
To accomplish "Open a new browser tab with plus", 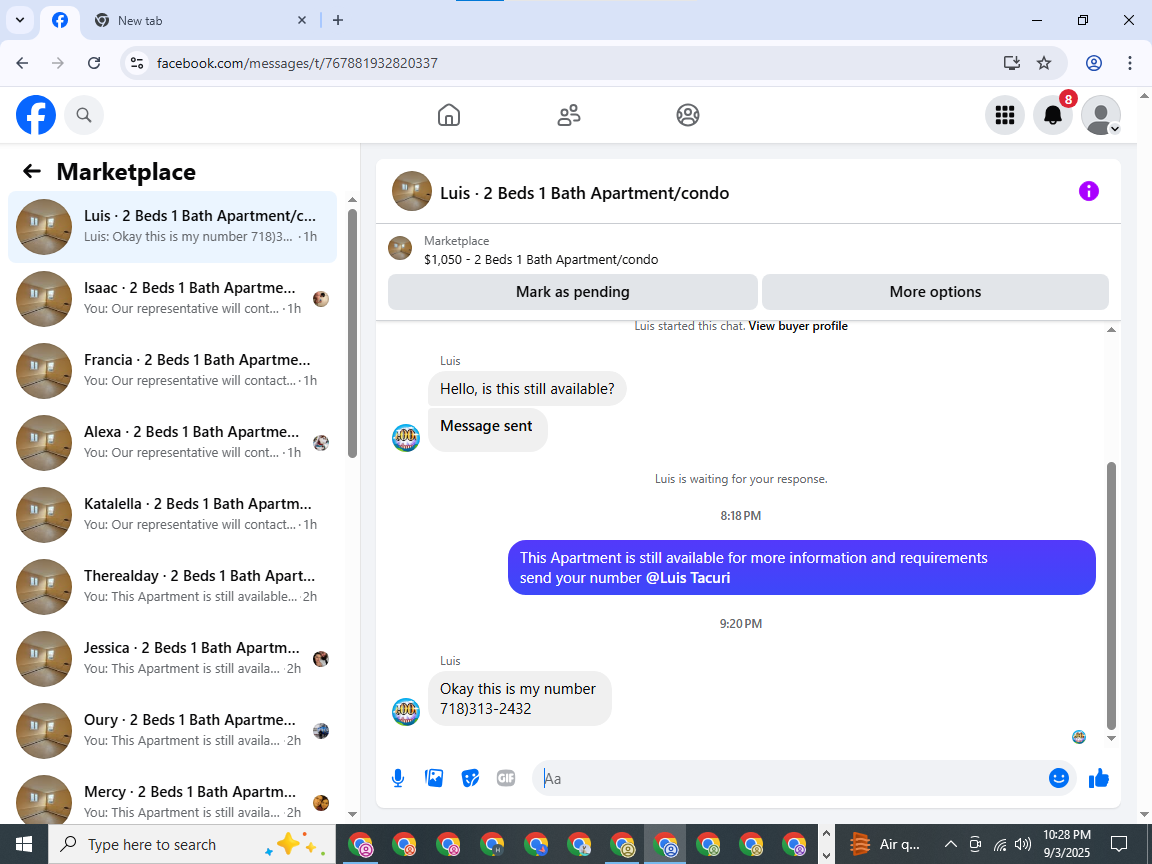I will point(338,21).
